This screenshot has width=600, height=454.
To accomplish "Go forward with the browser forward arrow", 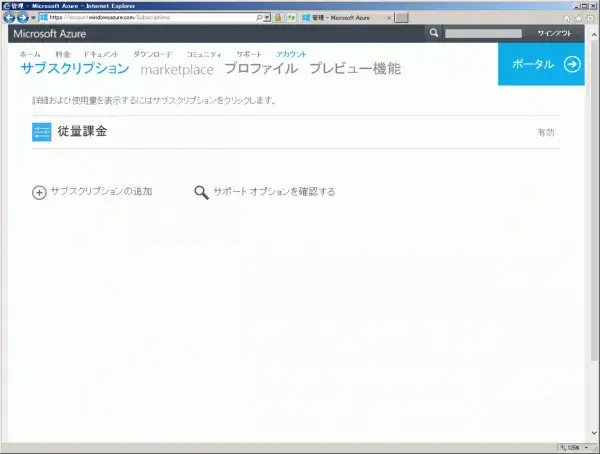I will [23, 18].
